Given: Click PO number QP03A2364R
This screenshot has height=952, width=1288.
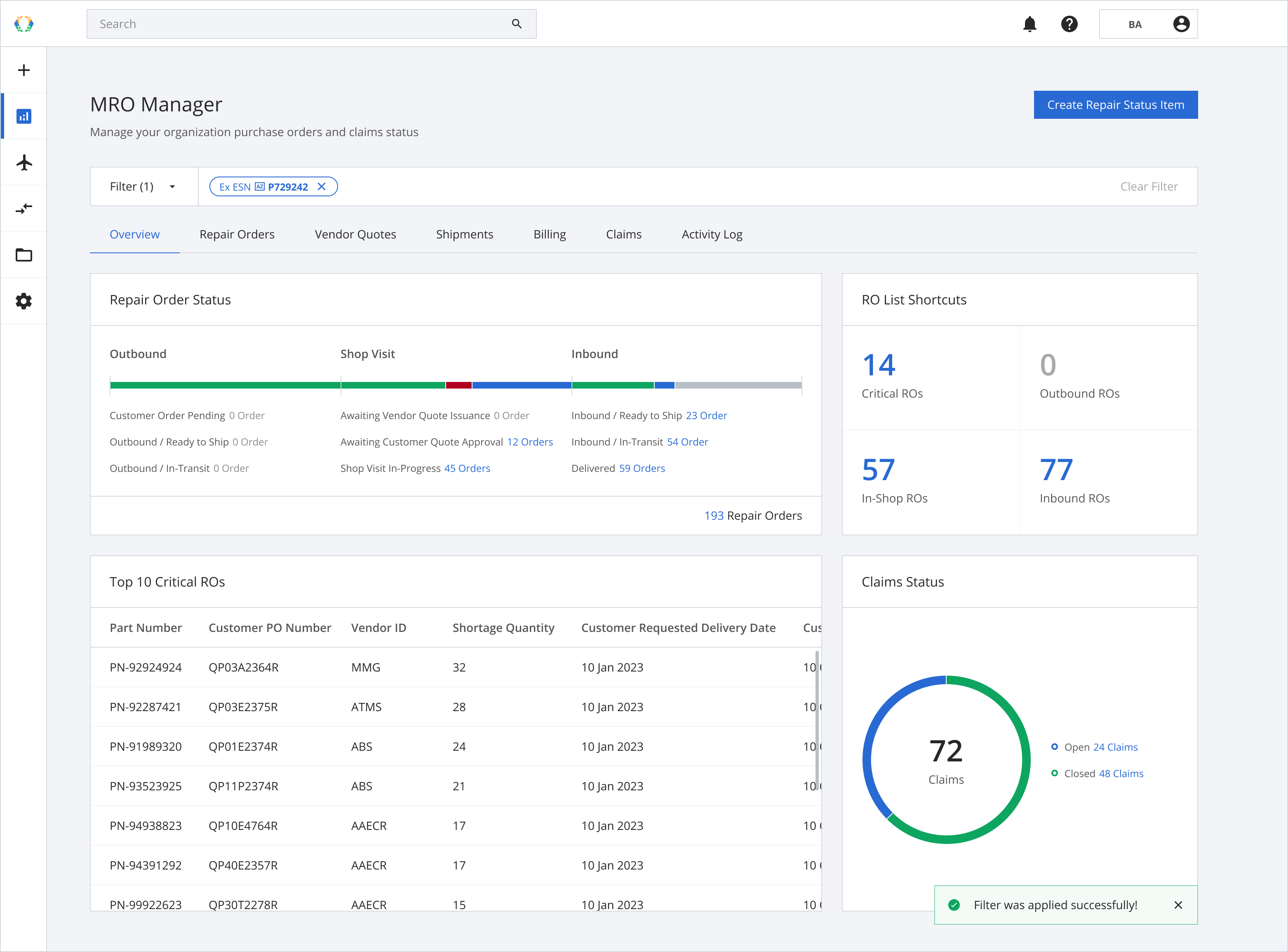Looking at the screenshot, I should [x=243, y=667].
